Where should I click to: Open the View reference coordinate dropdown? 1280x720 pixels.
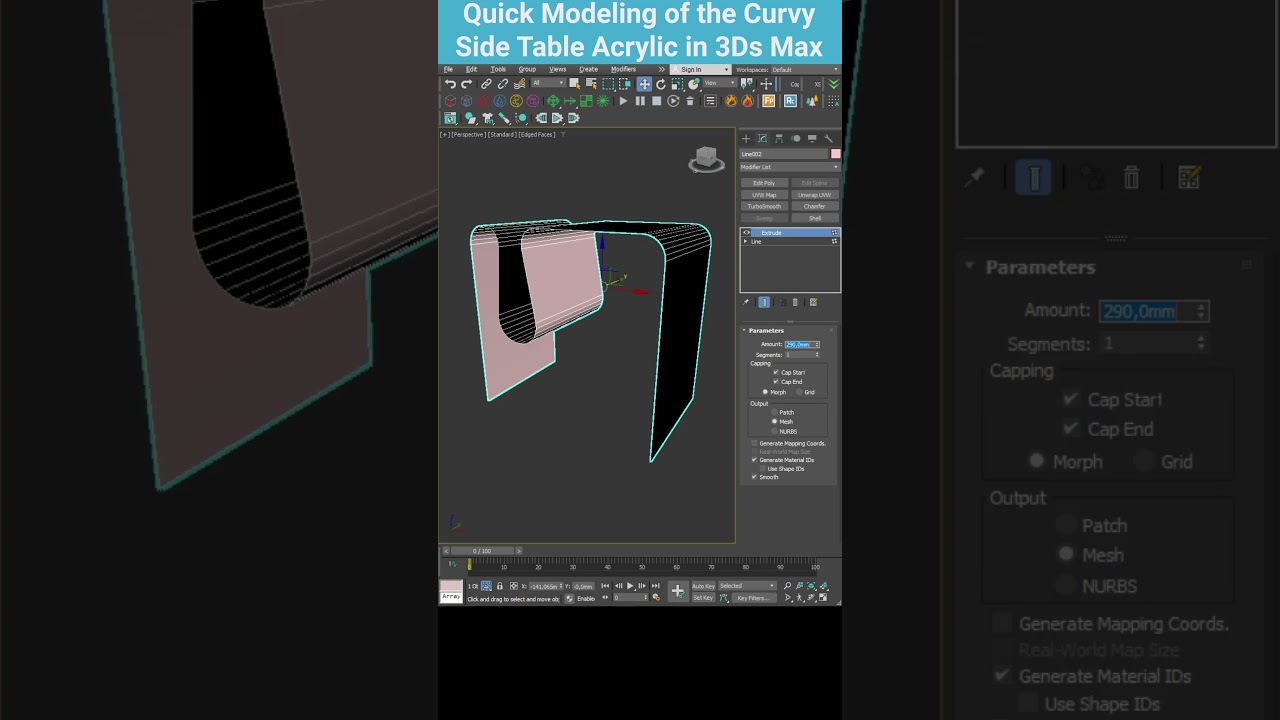coord(720,84)
